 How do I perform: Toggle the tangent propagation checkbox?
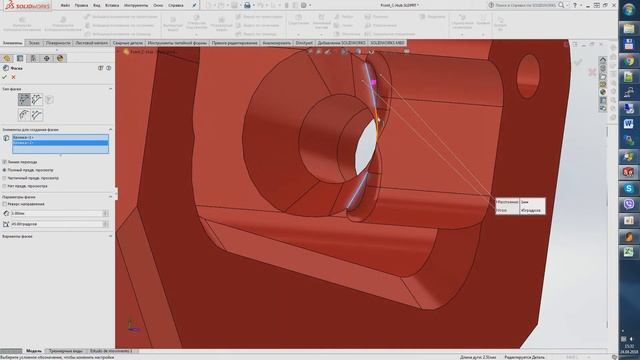tap(4, 162)
